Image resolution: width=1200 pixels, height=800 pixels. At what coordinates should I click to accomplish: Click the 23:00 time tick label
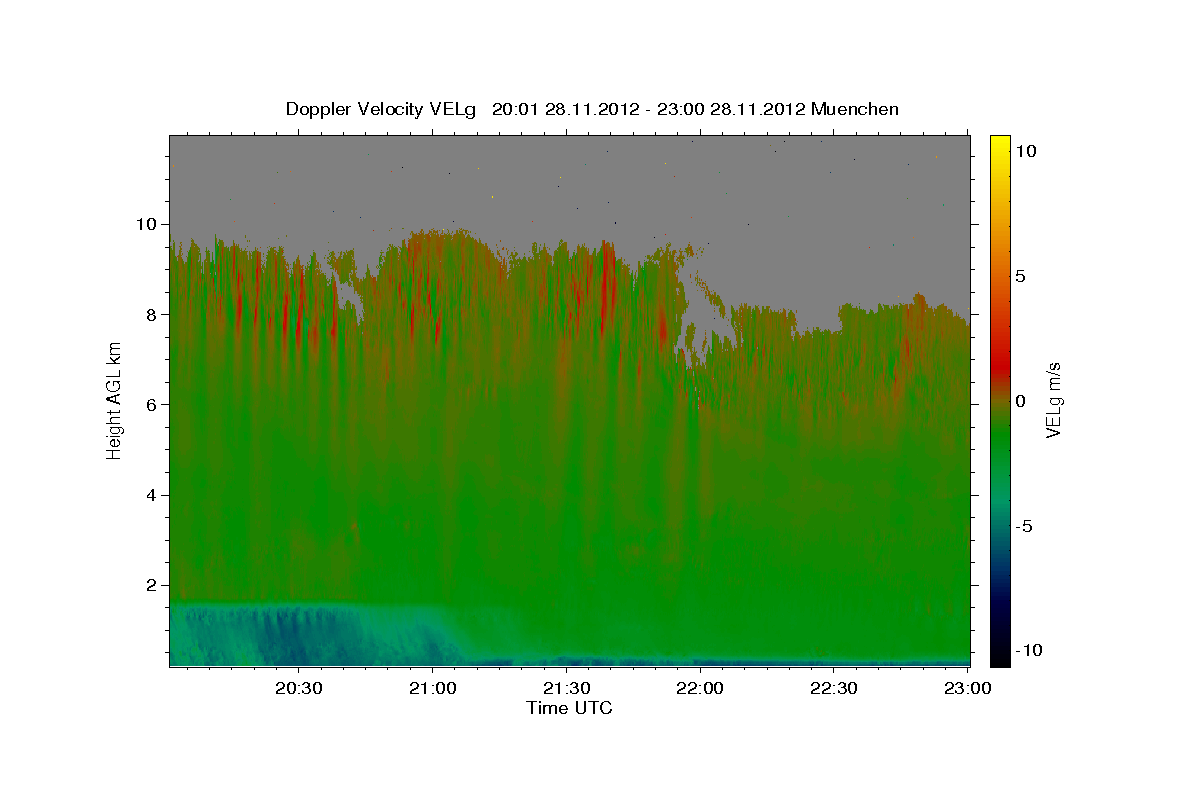click(967, 688)
